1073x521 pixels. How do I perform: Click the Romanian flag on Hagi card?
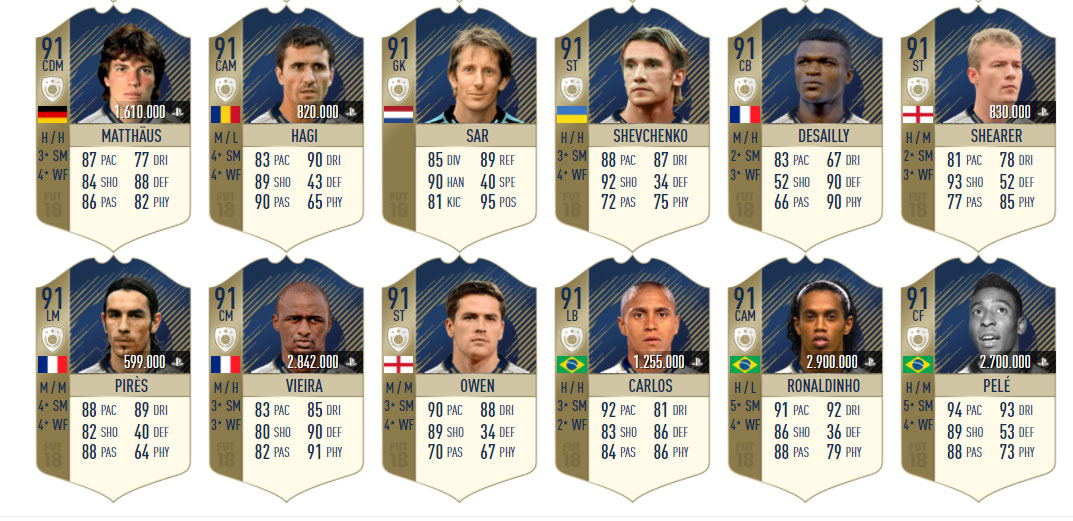[x=225, y=114]
